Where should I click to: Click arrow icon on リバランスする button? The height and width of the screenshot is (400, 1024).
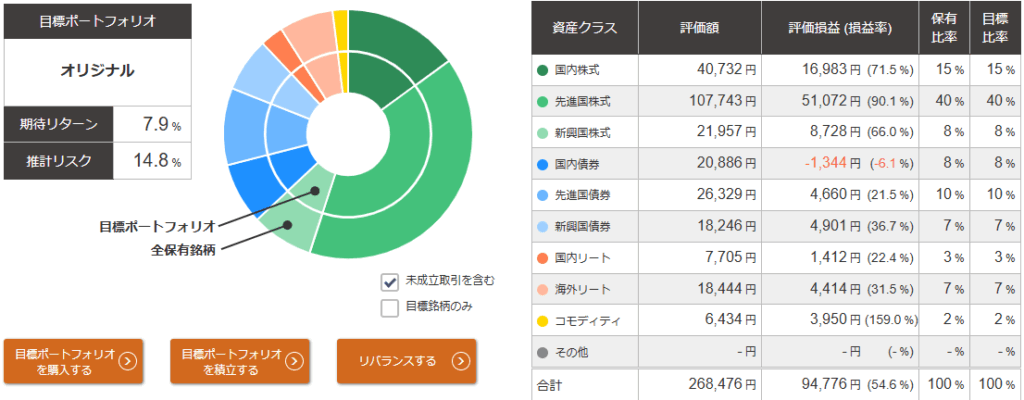click(x=460, y=361)
